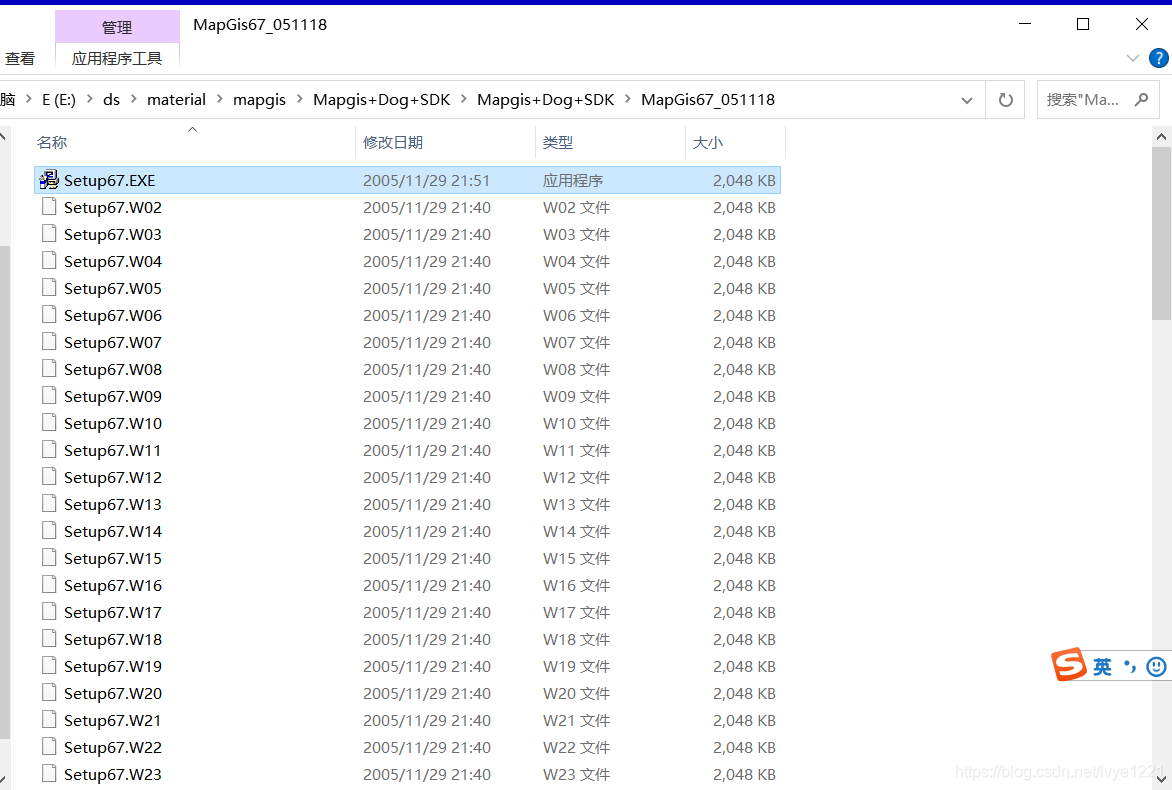The width and height of the screenshot is (1172, 790).
Task: Click the Setup67.W14 file icon
Action: 49,531
